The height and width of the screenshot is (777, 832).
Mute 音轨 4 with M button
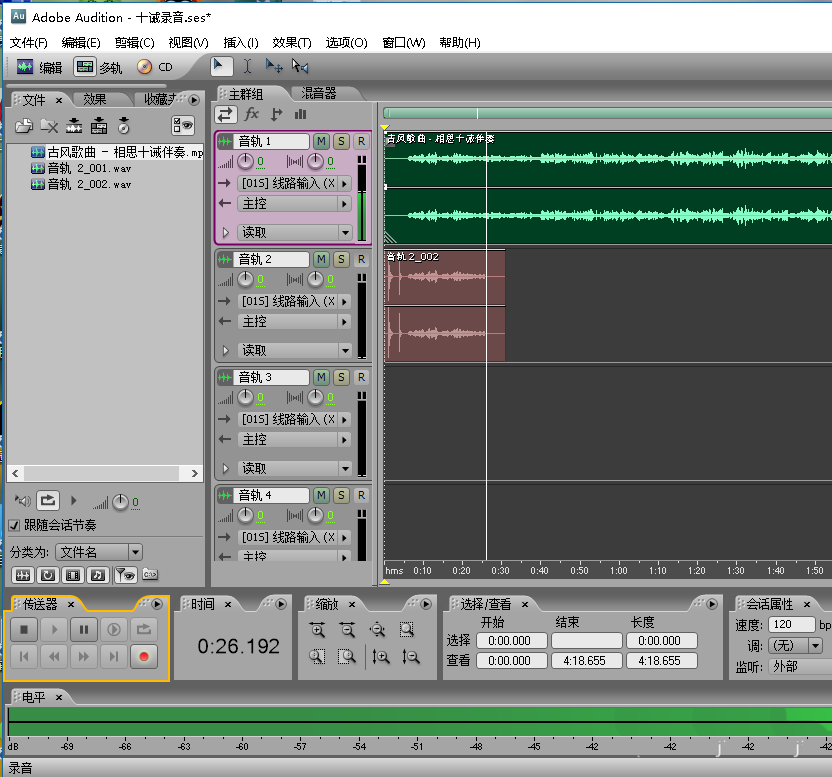click(x=321, y=495)
